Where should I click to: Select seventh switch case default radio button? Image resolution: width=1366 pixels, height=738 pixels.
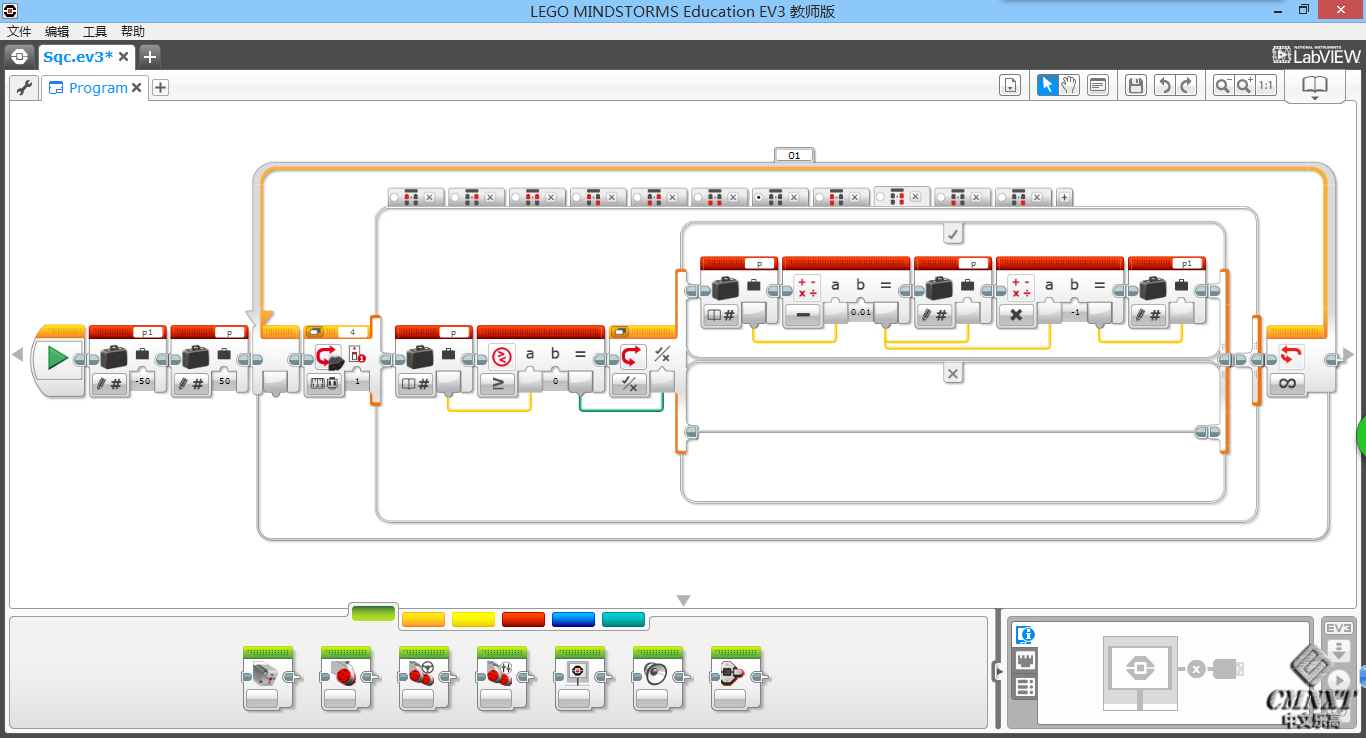coord(761,198)
